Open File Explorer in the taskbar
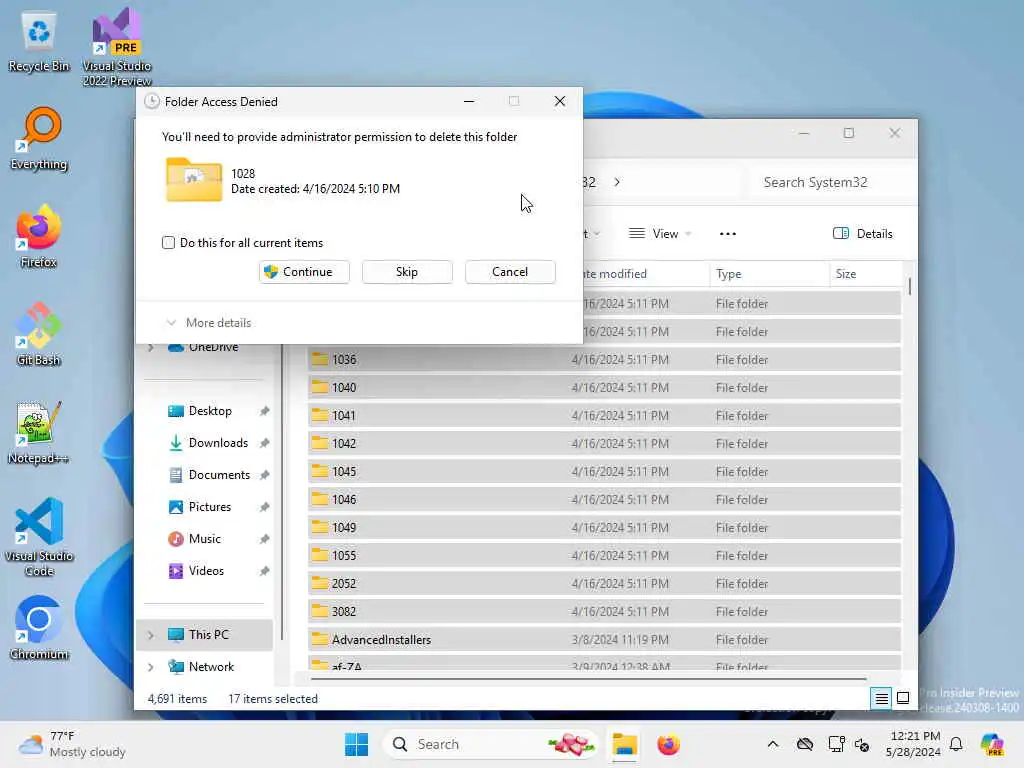This screenshot has width=1024, height=768. point(624,744)
